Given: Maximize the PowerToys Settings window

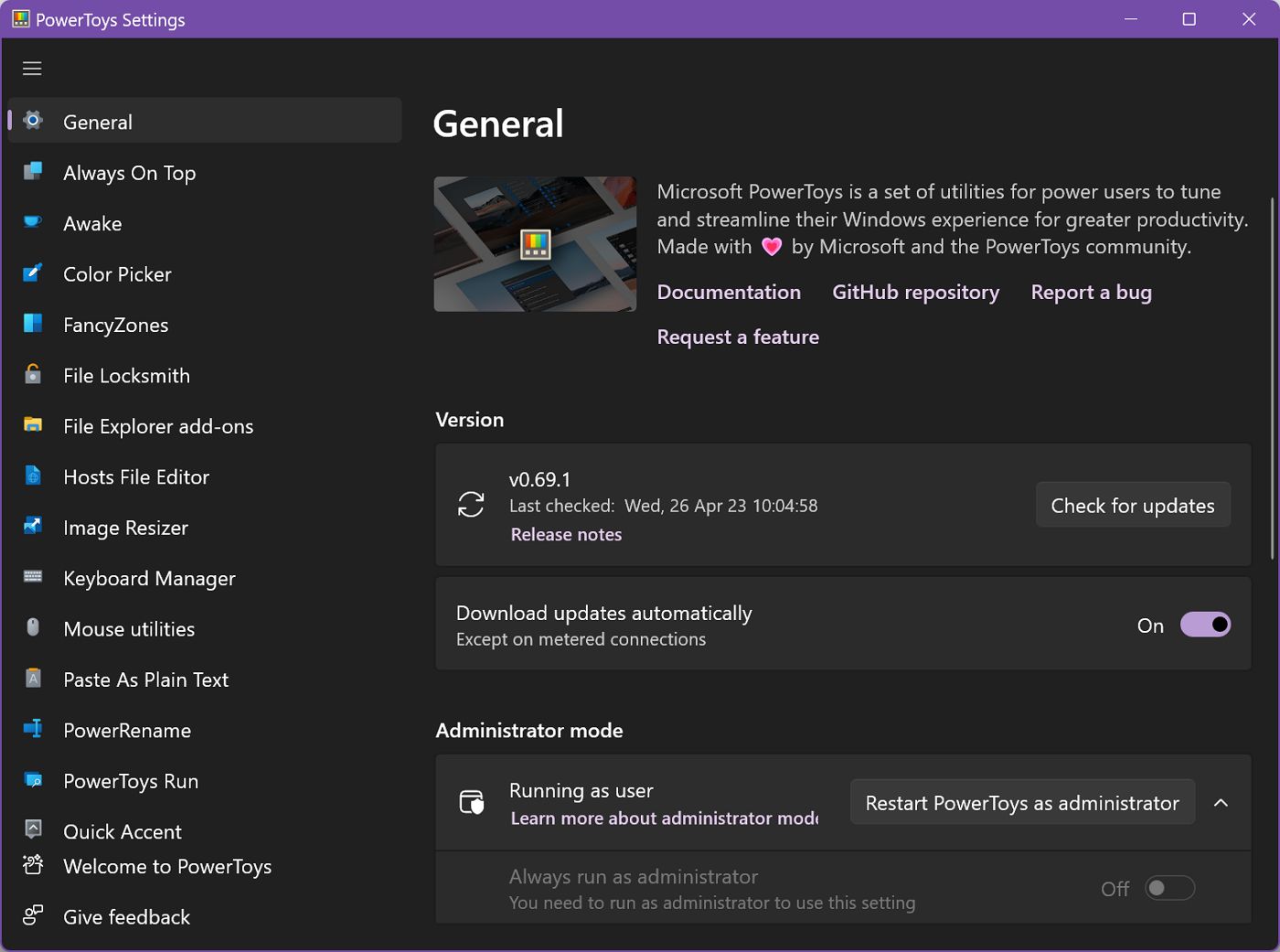Looking at the screenshot, I should tap(1189, 19).
